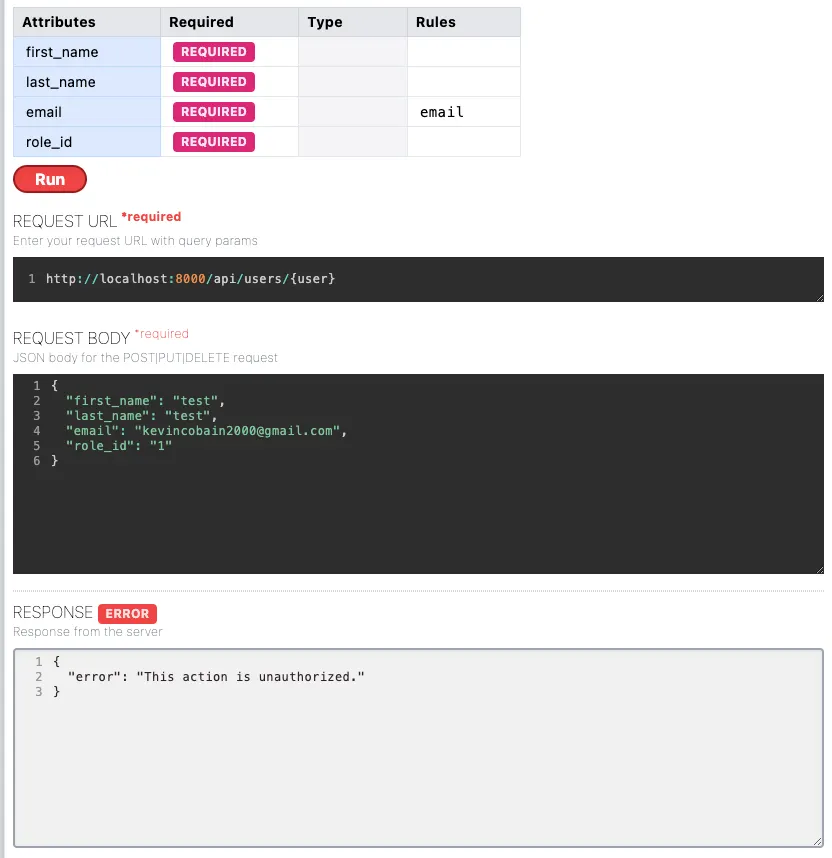Select the email rule in the Rules column
Viewport: 832px width, 858px height.
[x=441, y=111]
